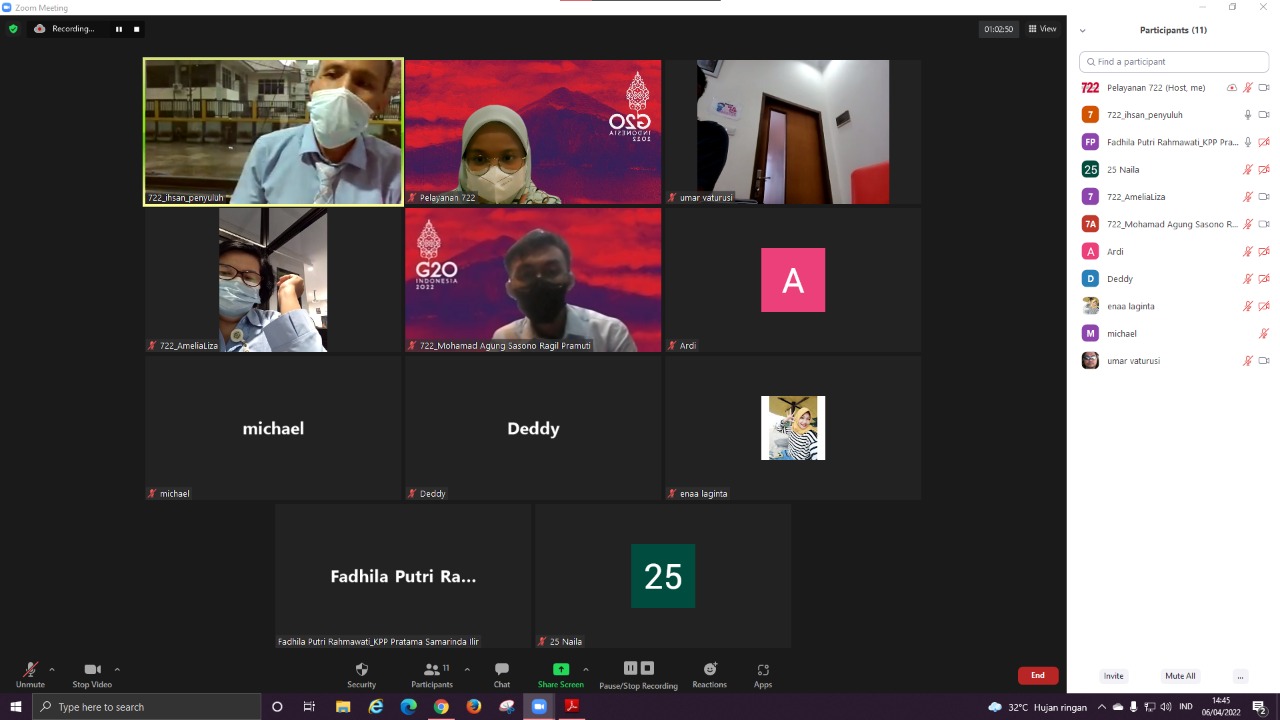Viewport: 1280px width, 720px height.
Task: Select 722_ihsan_penyuluh in participants list
Action: 1144,115
